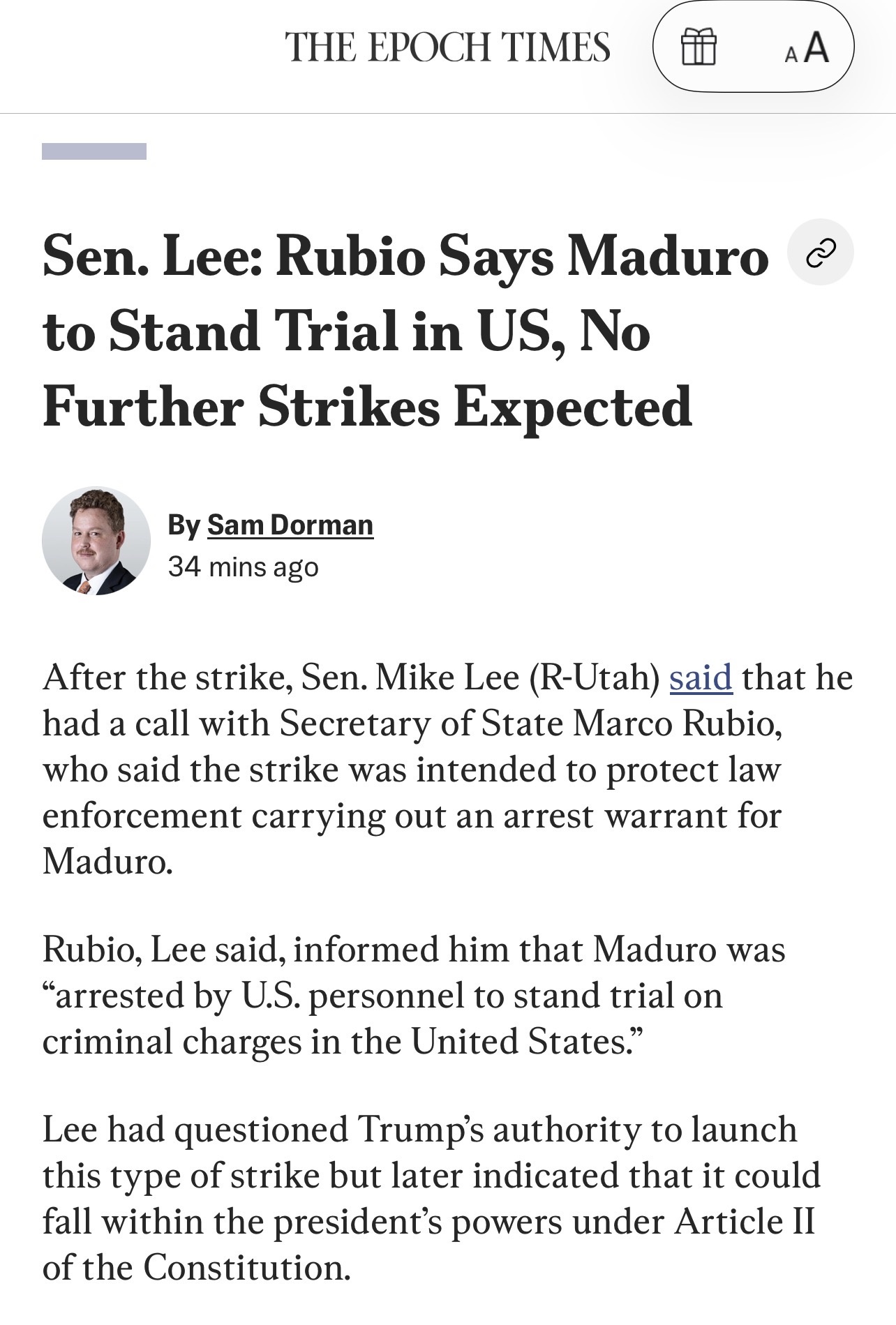Copy the article link via chain icon

pos(820,252)
